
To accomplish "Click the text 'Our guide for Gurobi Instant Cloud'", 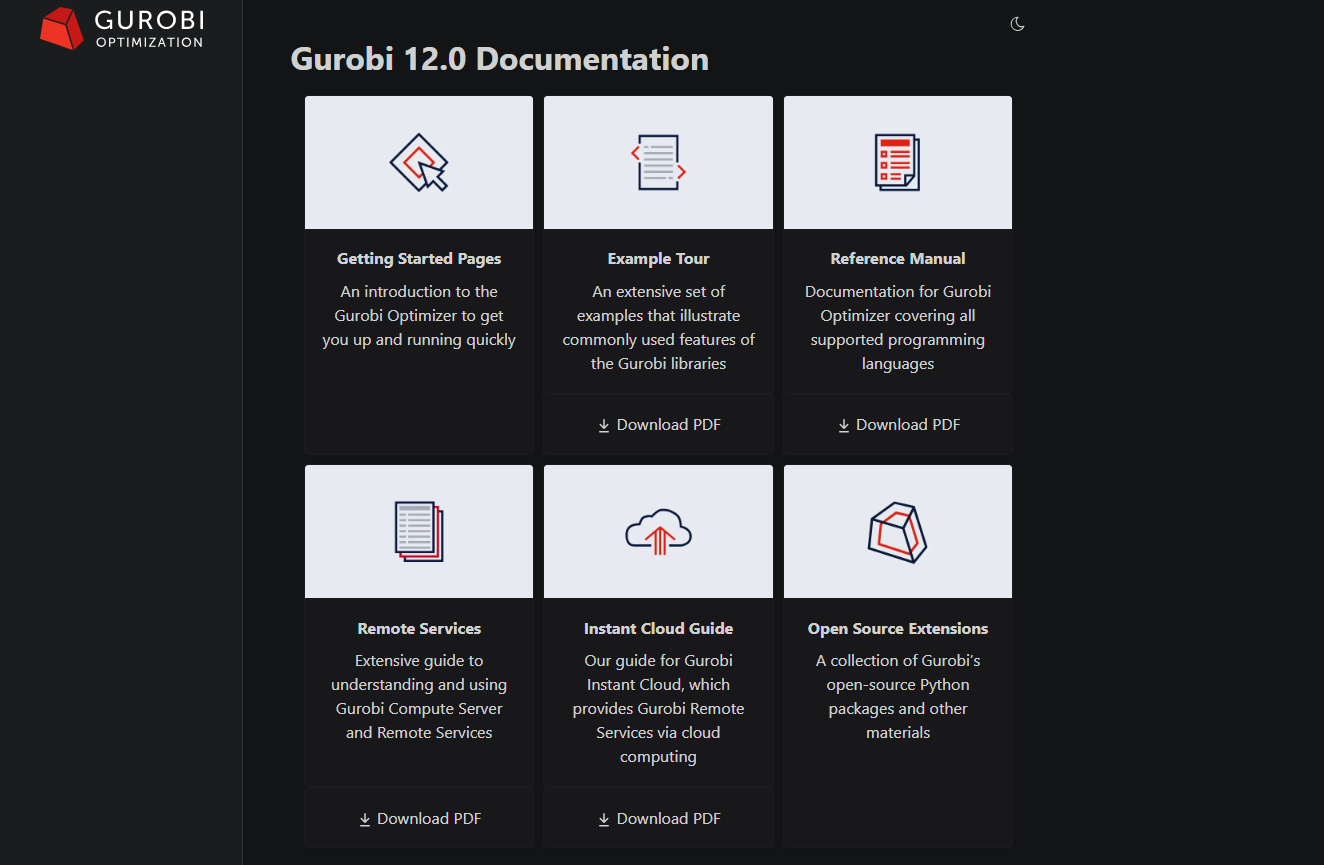I will pos(658,673).
